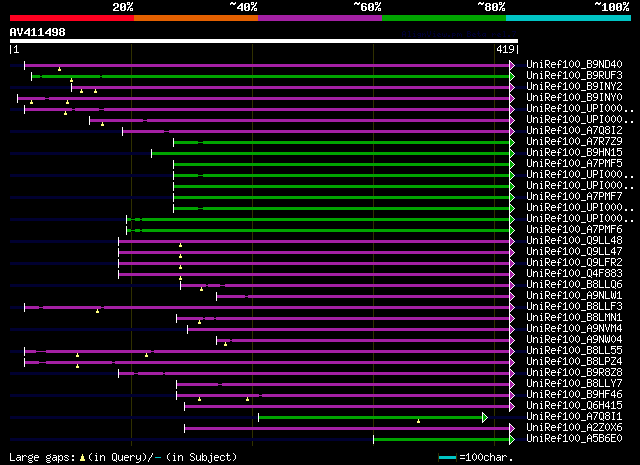Click the purple arrowhead ending the B9ND40 alignment

[x=512, y=65]
